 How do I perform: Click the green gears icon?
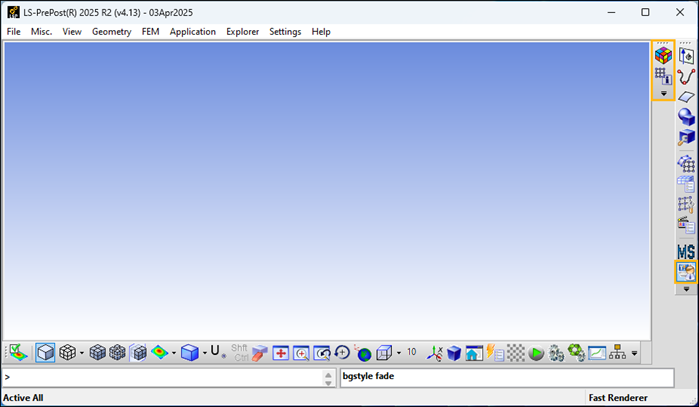pyautogui.click(x=576, y=353)
